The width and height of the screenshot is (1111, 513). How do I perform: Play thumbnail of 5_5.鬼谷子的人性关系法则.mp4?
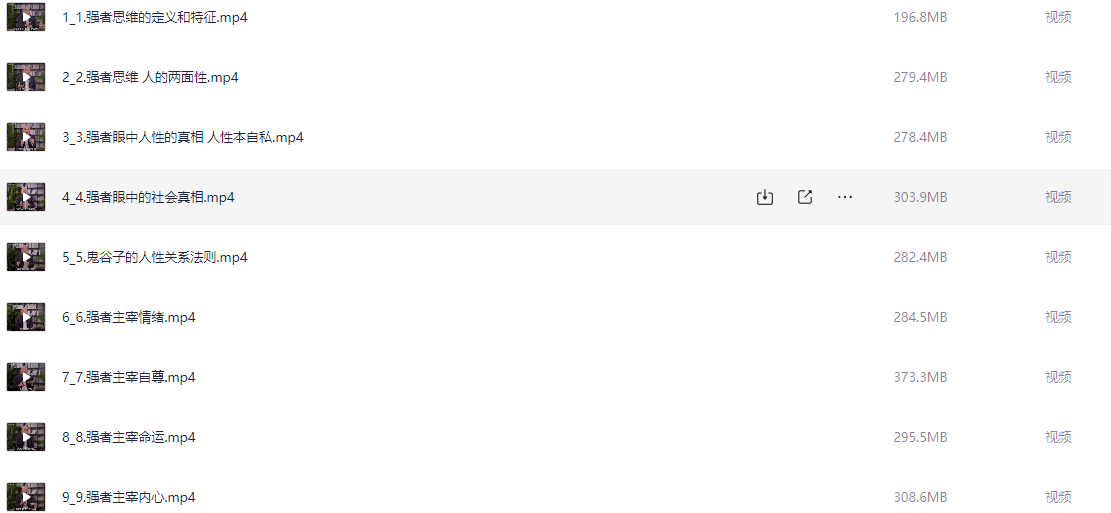point(26,256)
